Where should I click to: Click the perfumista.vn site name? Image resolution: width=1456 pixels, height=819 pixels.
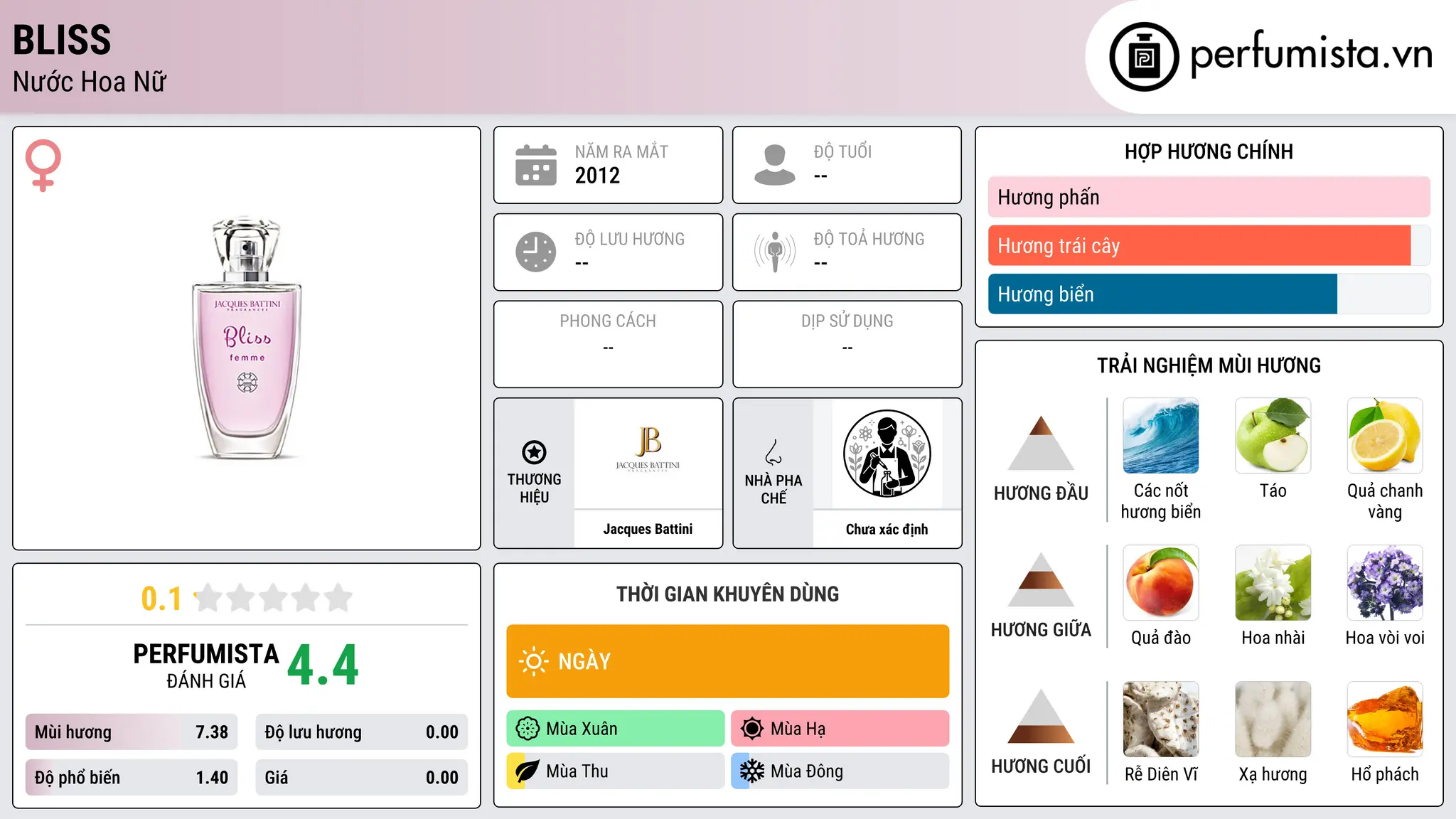tap(1311, 54)
